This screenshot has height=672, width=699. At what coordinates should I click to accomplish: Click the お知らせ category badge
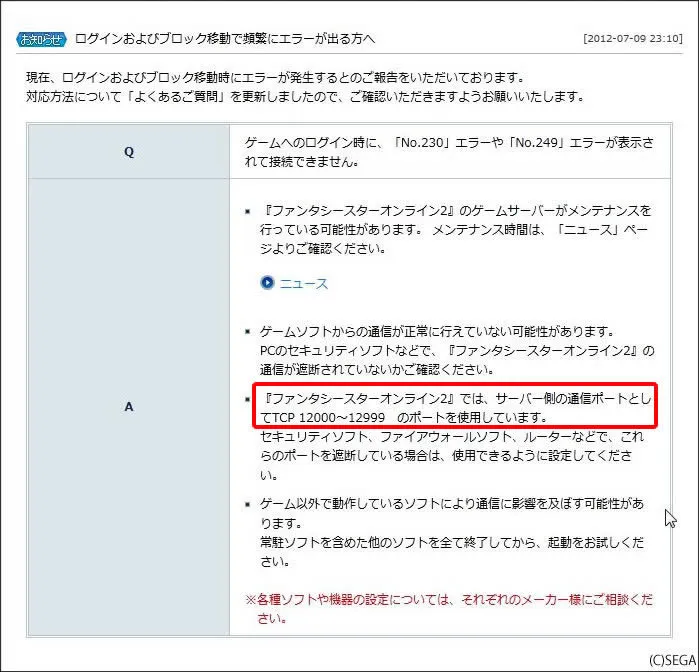tap(41, 40)
